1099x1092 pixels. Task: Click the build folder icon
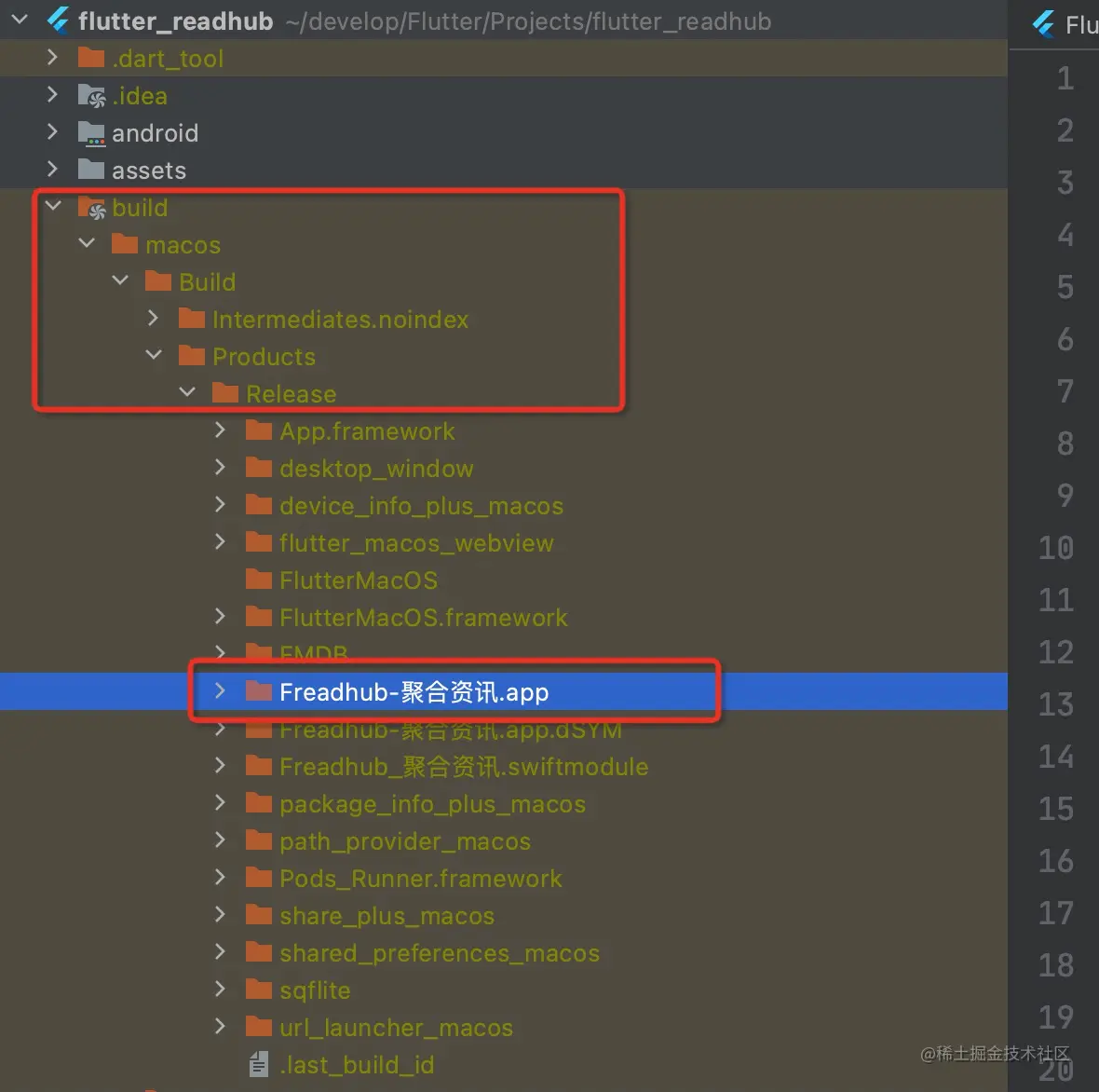pyautogui.click(x=92, y=208)
